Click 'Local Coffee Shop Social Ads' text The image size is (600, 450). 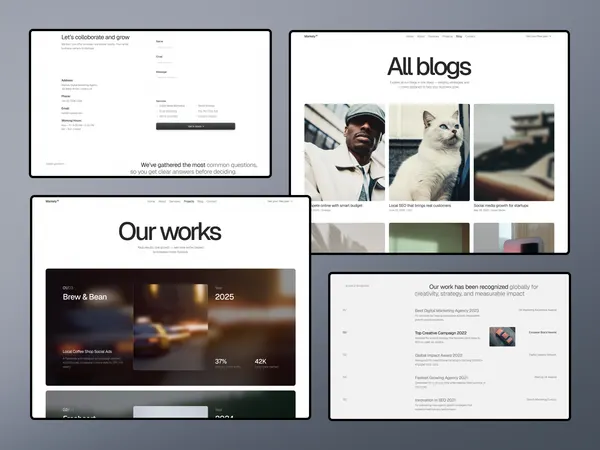87,351
